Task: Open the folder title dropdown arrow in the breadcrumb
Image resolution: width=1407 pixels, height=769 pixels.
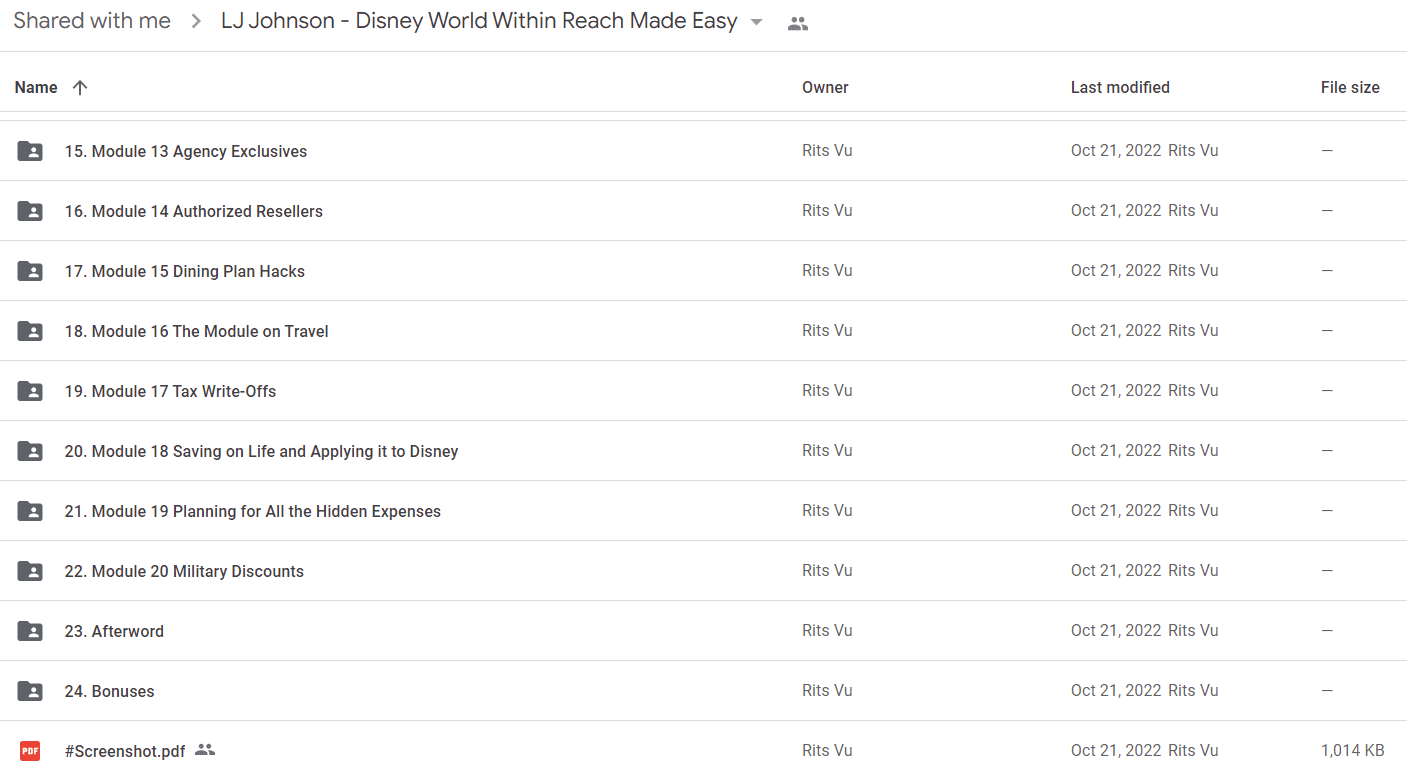Action: tap(756, 22)
